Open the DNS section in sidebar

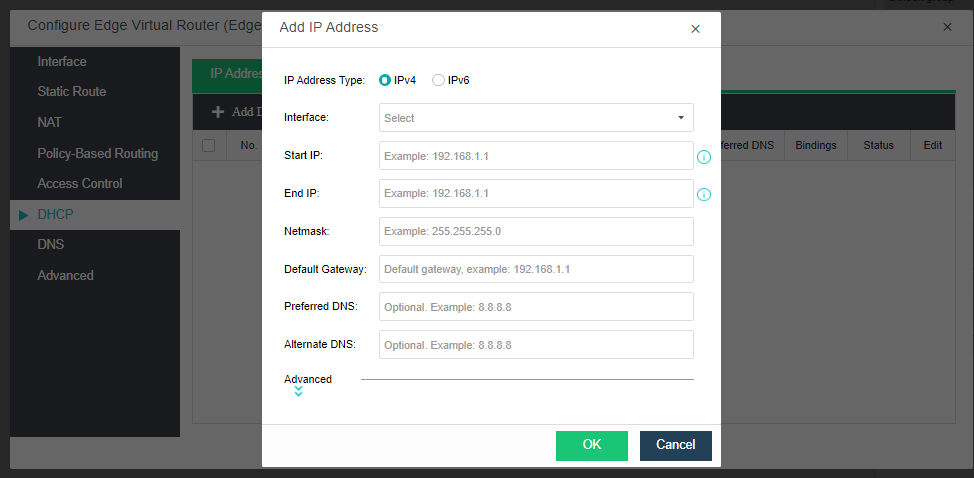click(x=51, y=245)
